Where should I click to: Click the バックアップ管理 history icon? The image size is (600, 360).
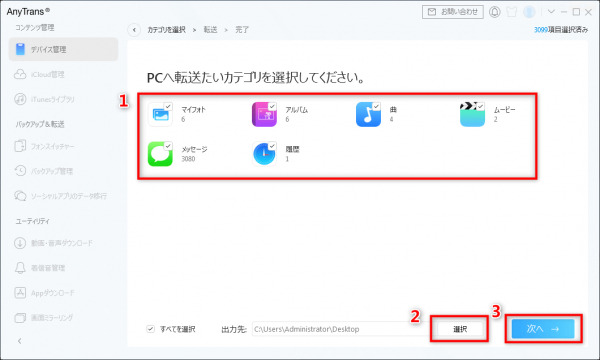click(x=20, y=171)
